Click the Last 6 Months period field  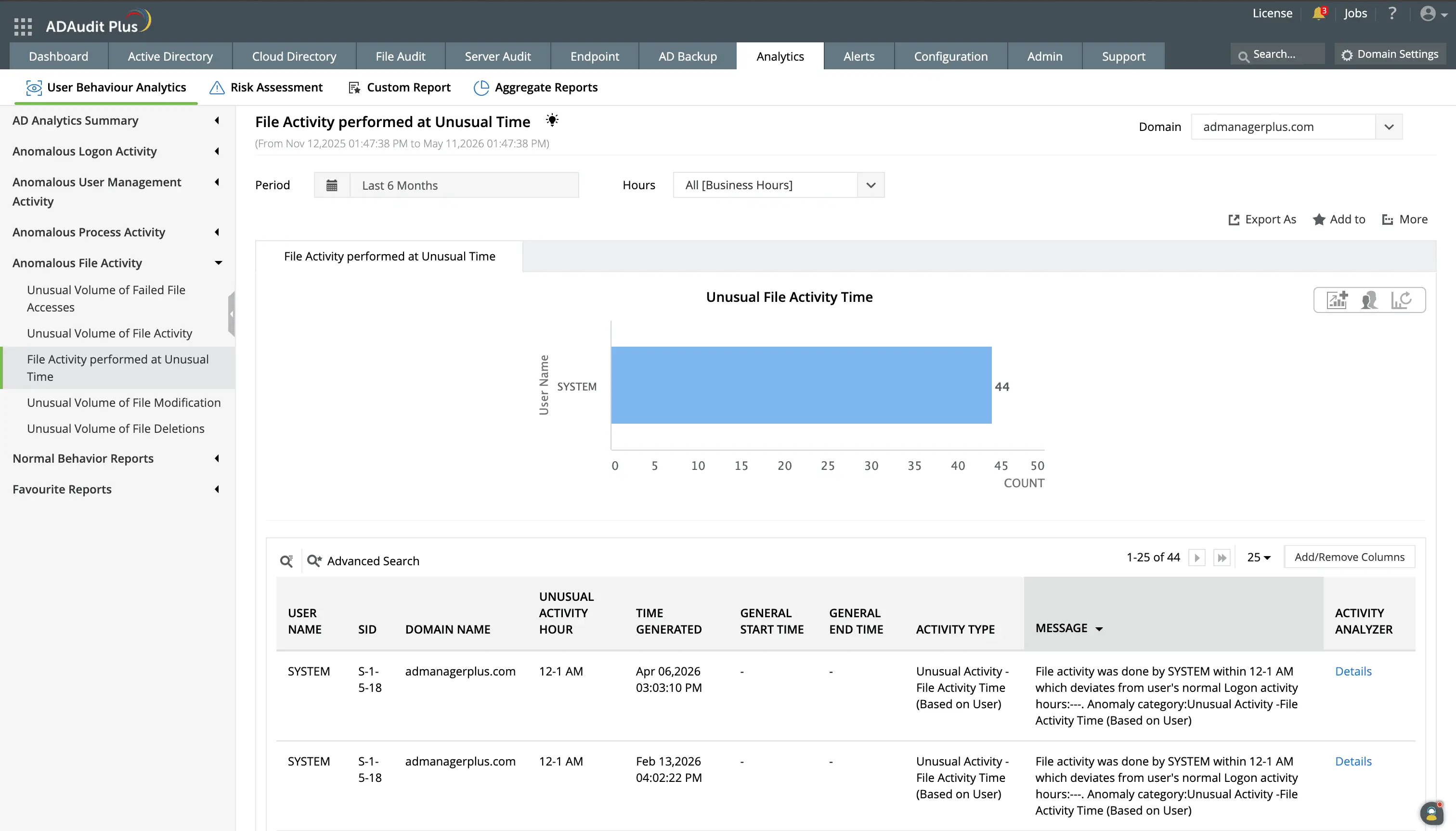pos(464,185)
